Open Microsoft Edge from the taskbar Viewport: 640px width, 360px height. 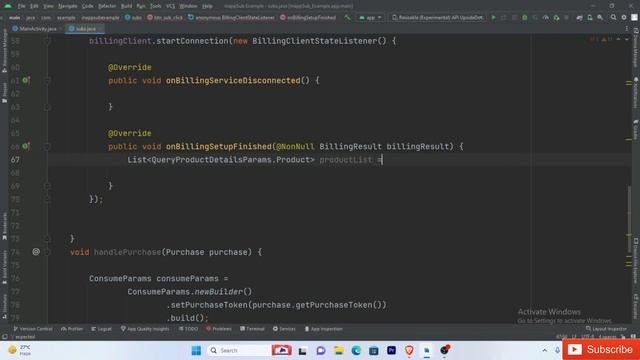click(356, 350)
